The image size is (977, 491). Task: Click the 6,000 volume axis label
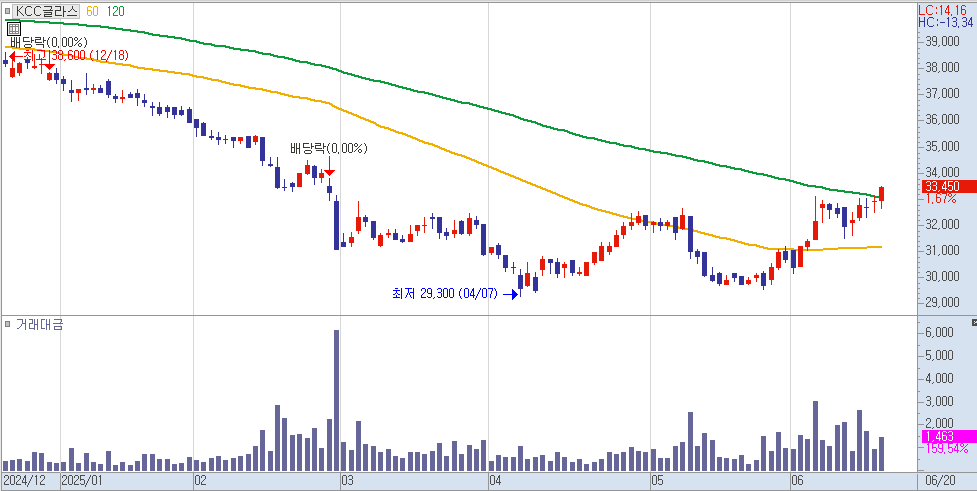939,332
